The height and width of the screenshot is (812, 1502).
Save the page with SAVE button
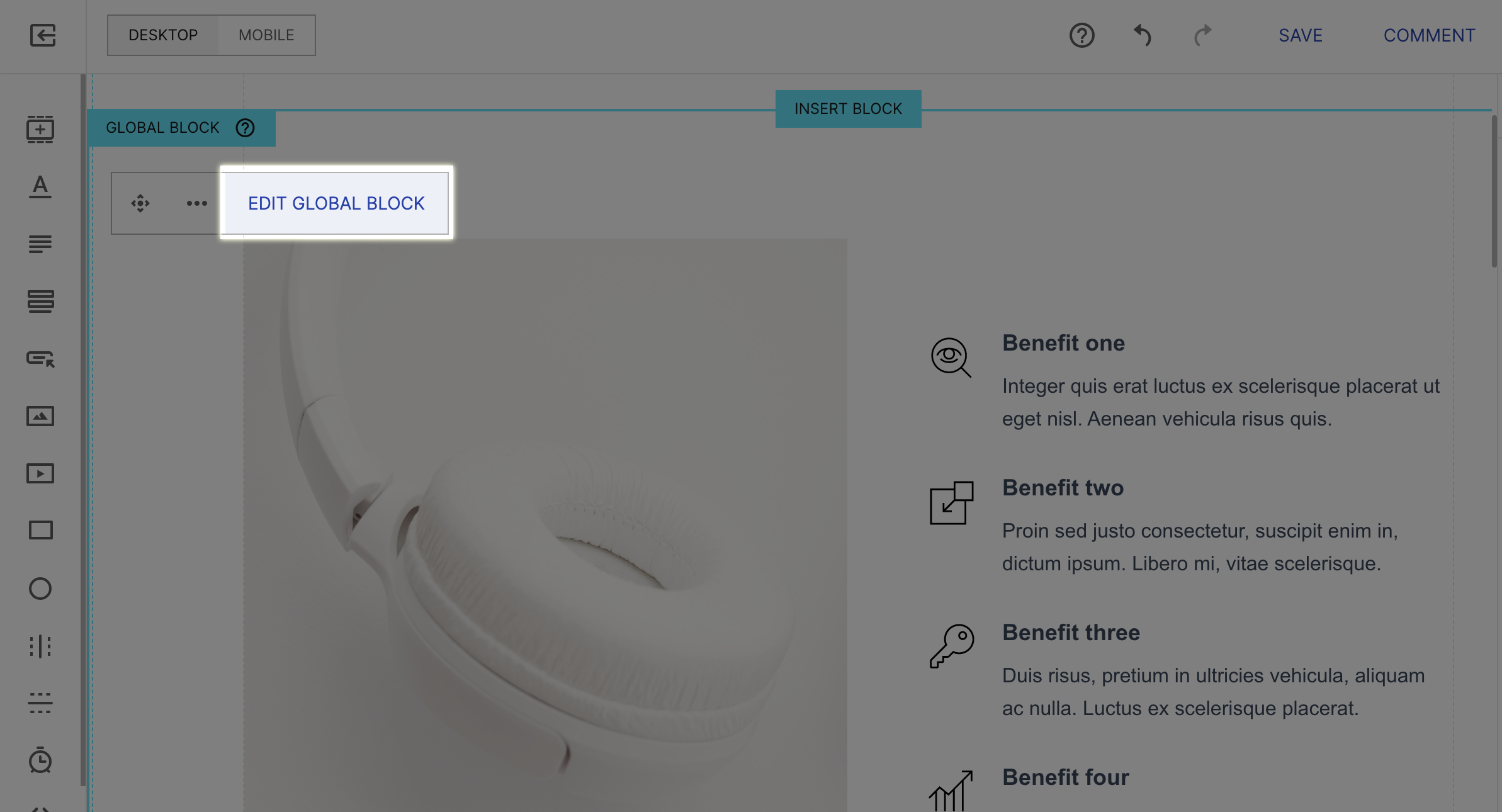coord(1301,35)
